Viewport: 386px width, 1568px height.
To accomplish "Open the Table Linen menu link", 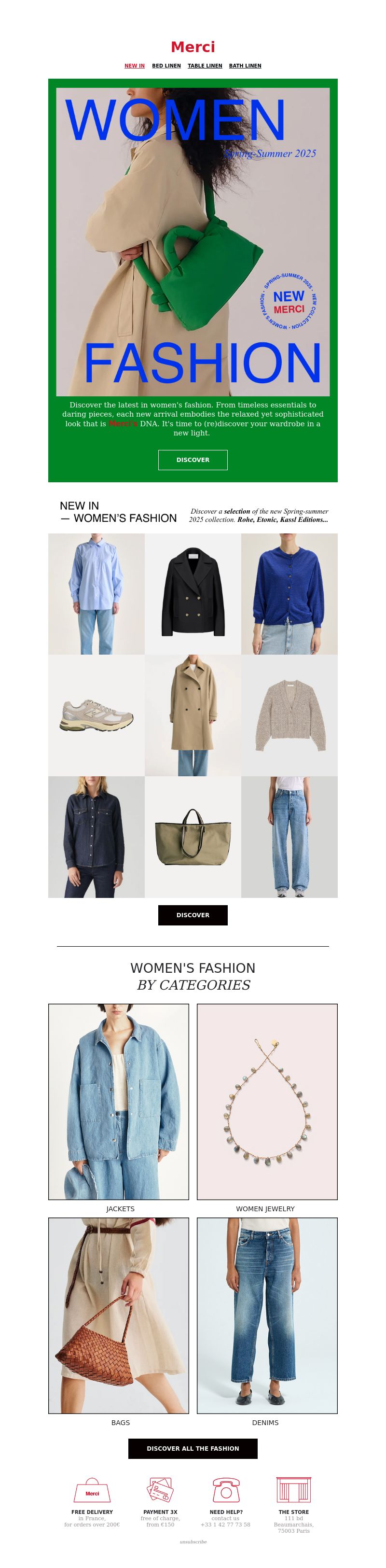I will coord(205,66).
